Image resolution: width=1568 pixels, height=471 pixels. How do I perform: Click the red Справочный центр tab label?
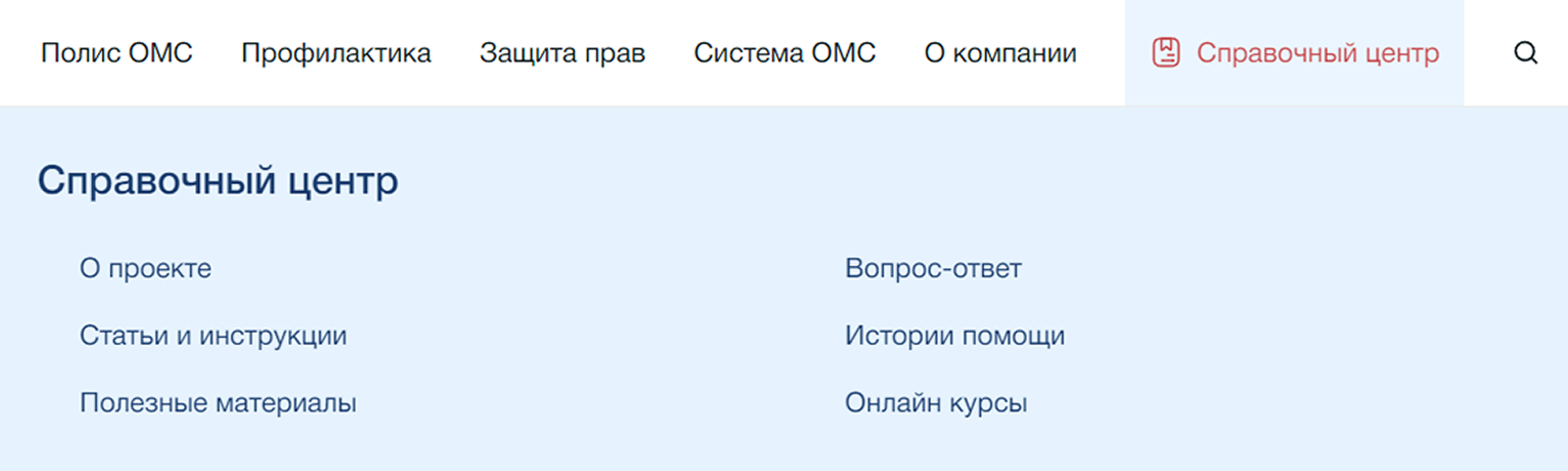tap(1317, 53)
